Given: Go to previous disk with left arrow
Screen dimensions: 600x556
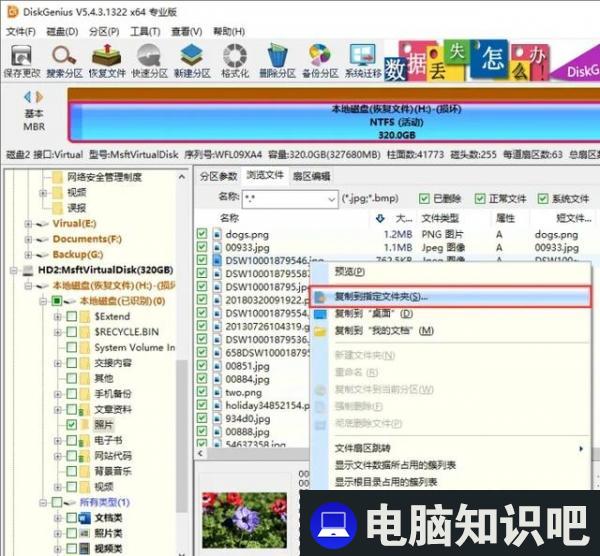Looking at the screenshot, I should 27,97.
